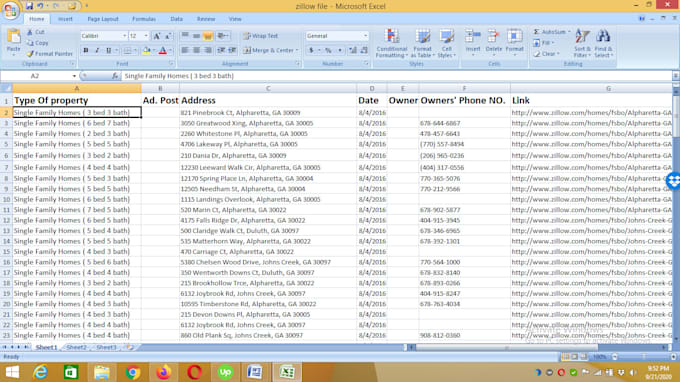Image resolution: width=680 pixels, height=382 pixels.
Task: Click AutoSum
Action: point(550,32)
